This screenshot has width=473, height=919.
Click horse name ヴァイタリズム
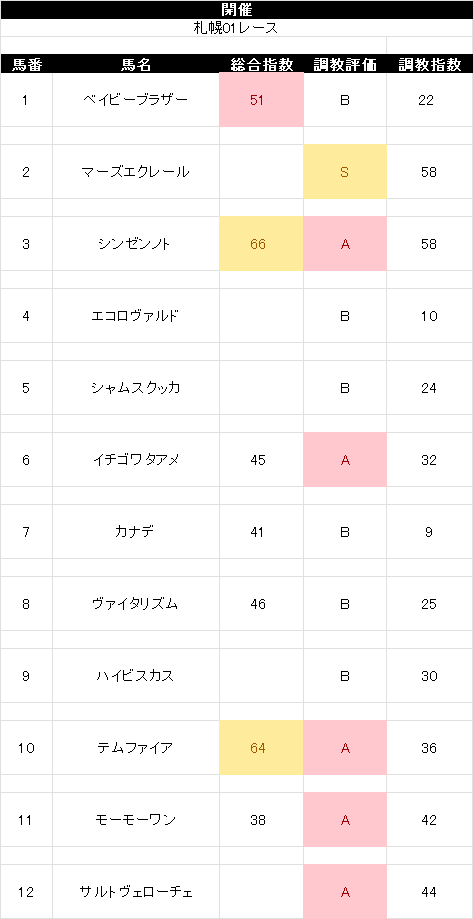pos(136,604)
